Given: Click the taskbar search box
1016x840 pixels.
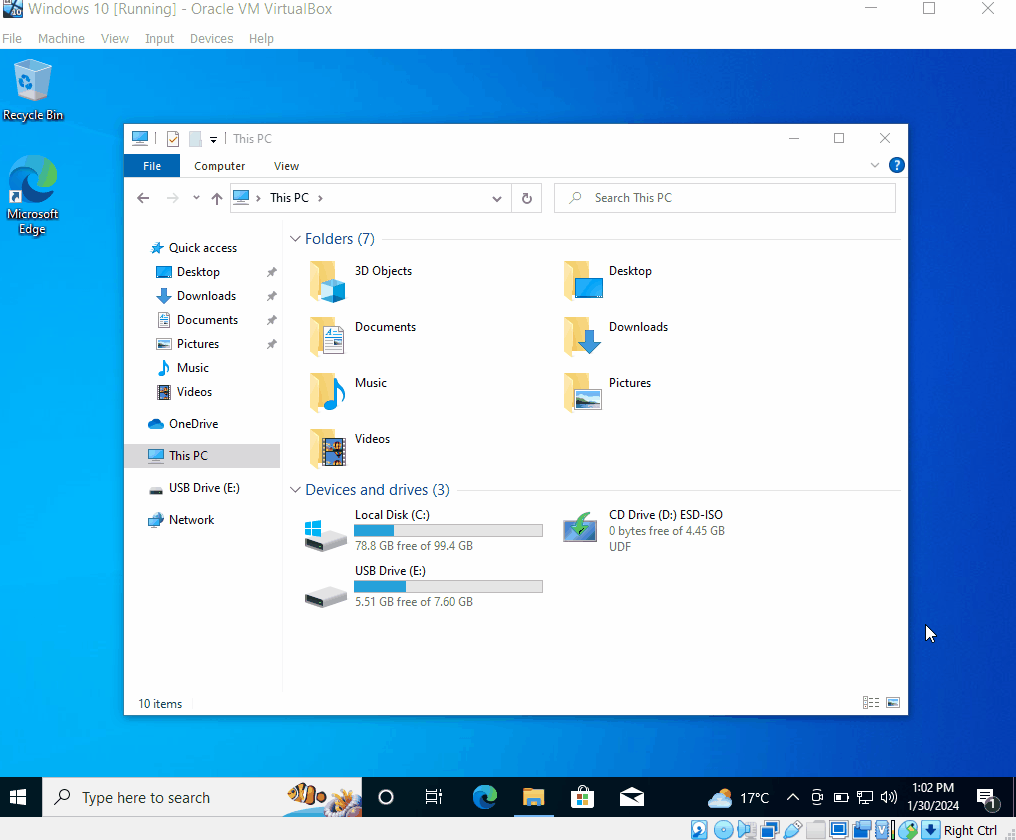Looking at the screenshot, I should pyautogui.click(x=202, y=797).
